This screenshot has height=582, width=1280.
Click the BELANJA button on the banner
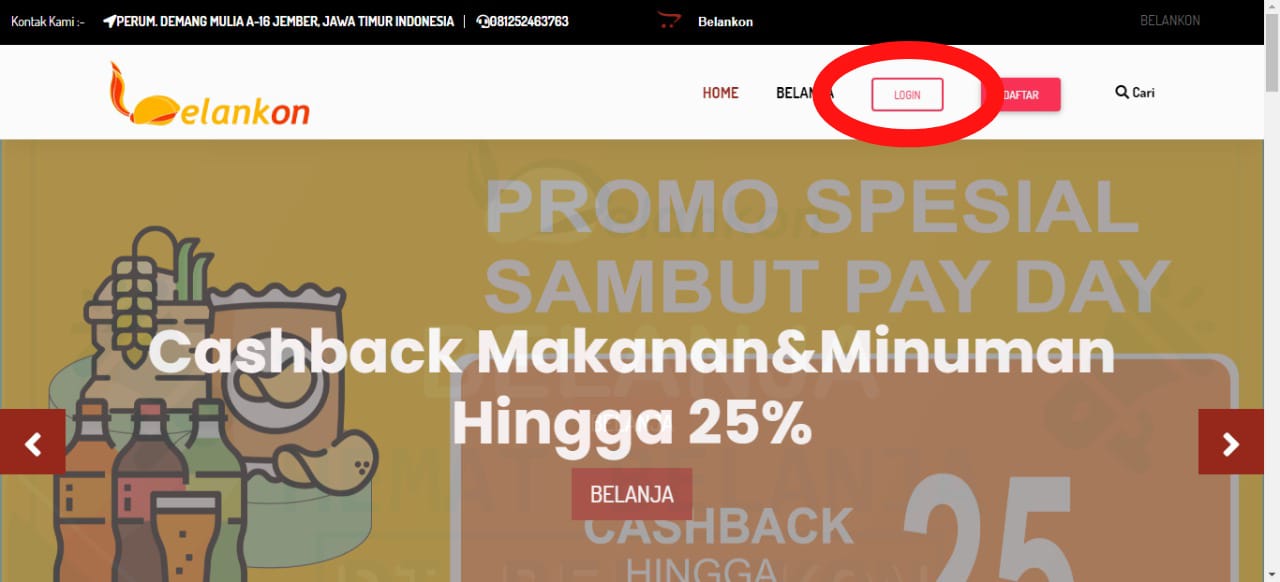632,494
